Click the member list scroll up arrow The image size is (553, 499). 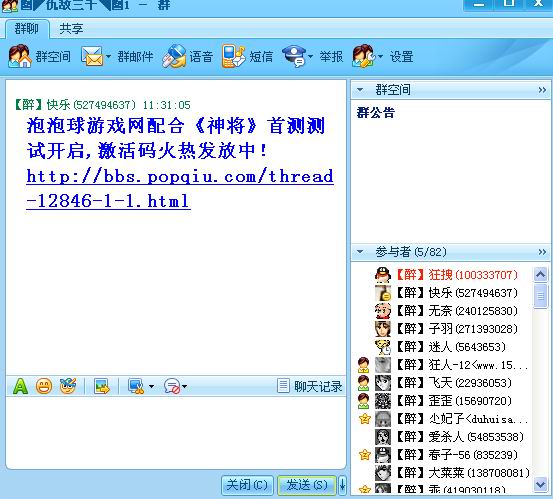541,274
